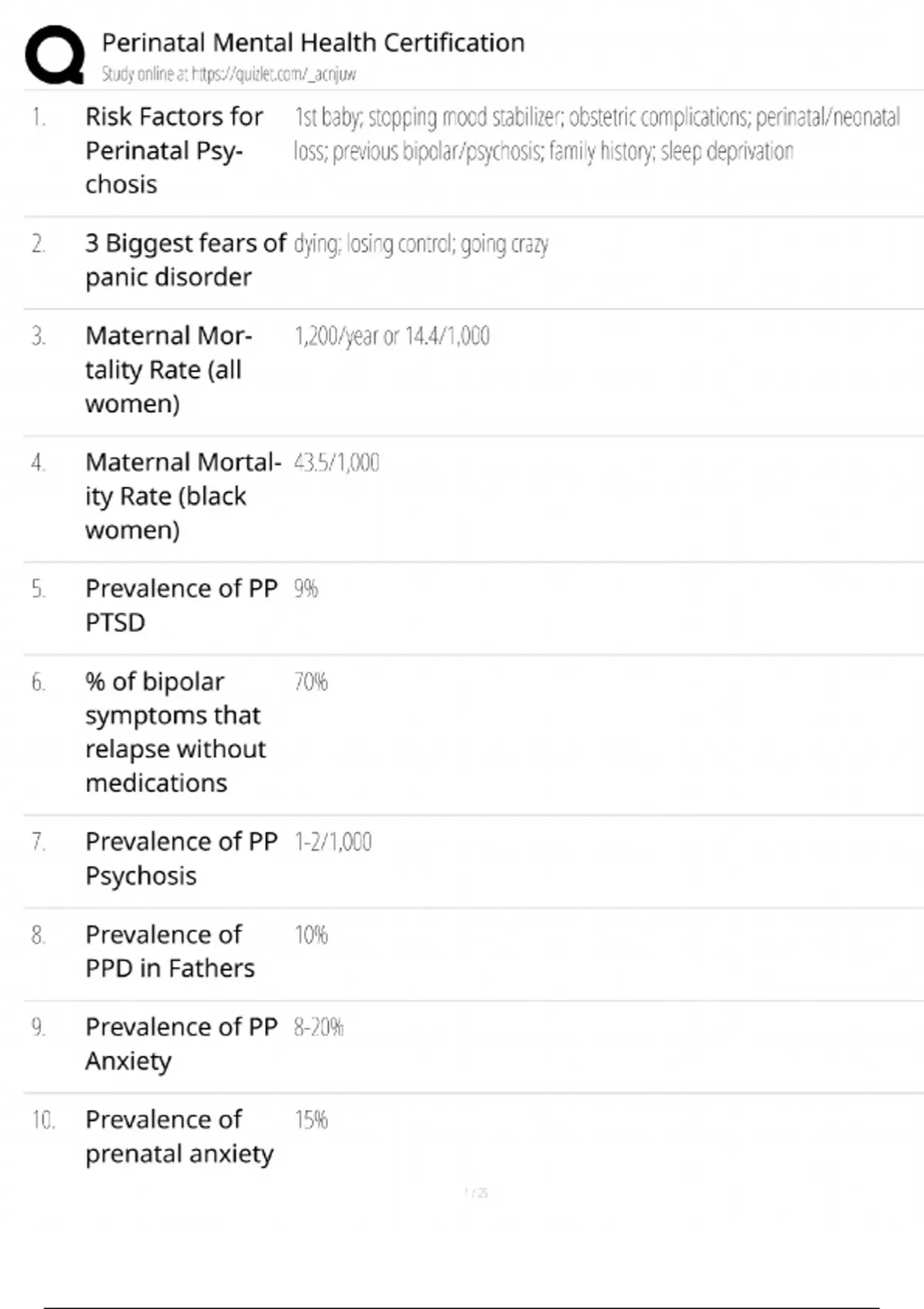Click the Perinatal Mental Health Certification title

click(x=313, y=42)
